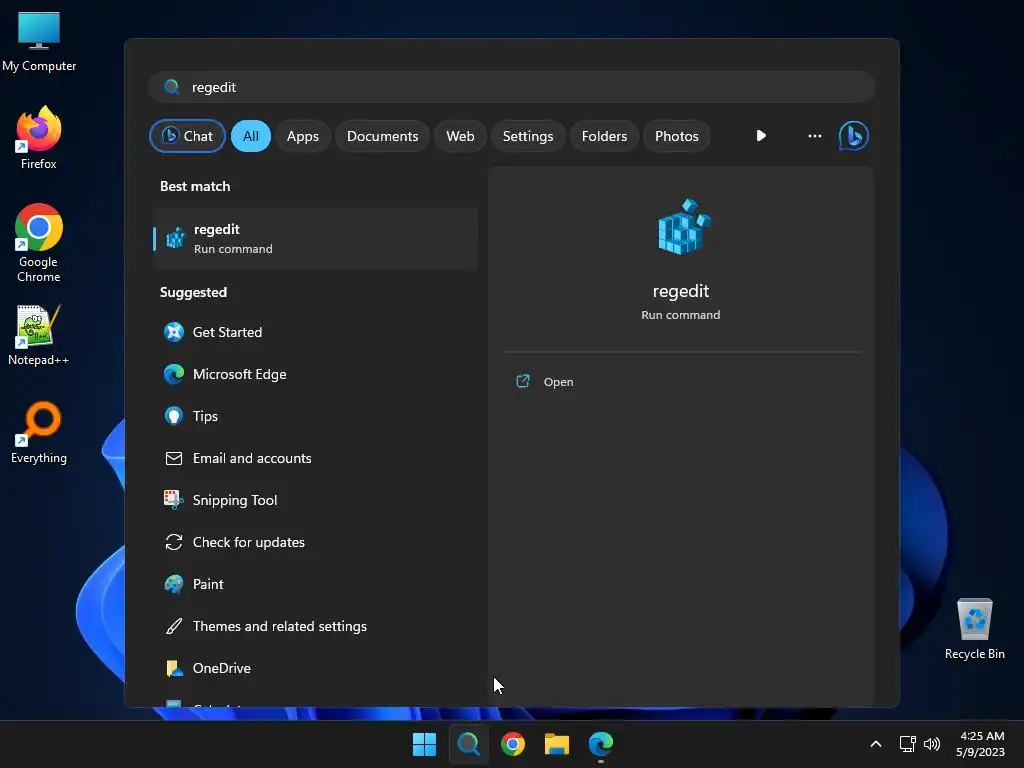Image resolution: width=1024 pixels, height=768 pixels.
Task: Switch to the Web filter
Action: pos(460,136)
